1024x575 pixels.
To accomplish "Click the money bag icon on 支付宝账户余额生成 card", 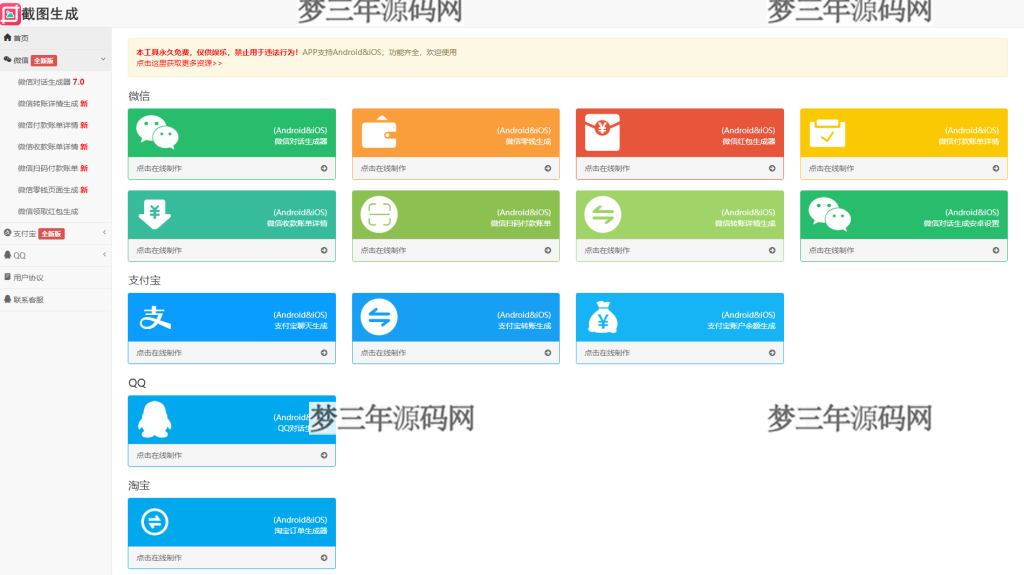I will click(602, 318).
